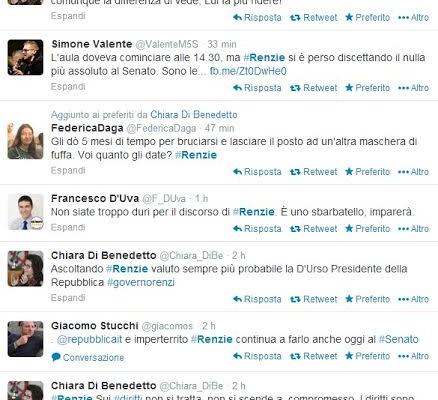Open the #Senato hashtag
This screenshot has height=400, width=438.
coord(399,339)
